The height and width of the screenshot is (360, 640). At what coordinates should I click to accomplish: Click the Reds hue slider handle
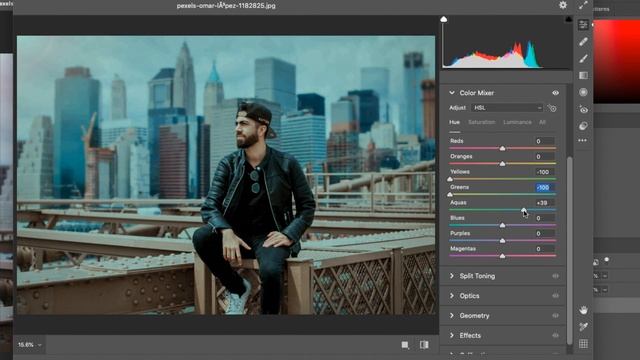(502, 148)
